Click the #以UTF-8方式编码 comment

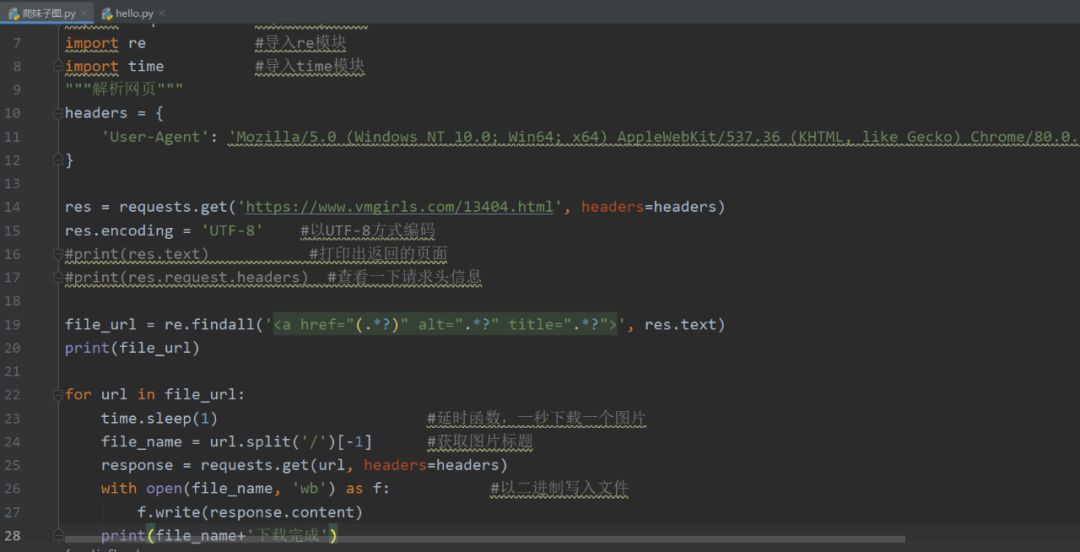(368, 231)
